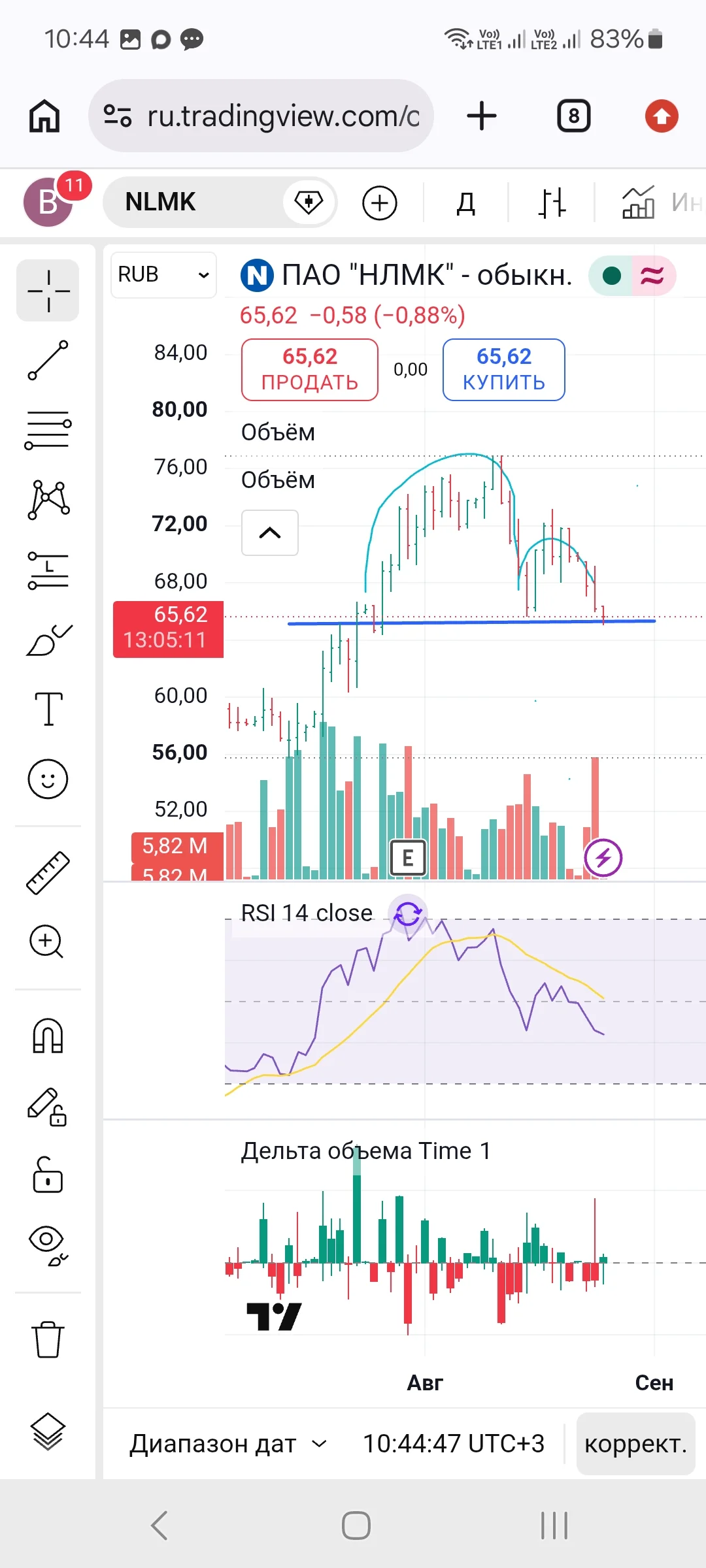The height and width of the screenshot is (1568, 706).
Task: Open browser home page
Action: point(44,116)
